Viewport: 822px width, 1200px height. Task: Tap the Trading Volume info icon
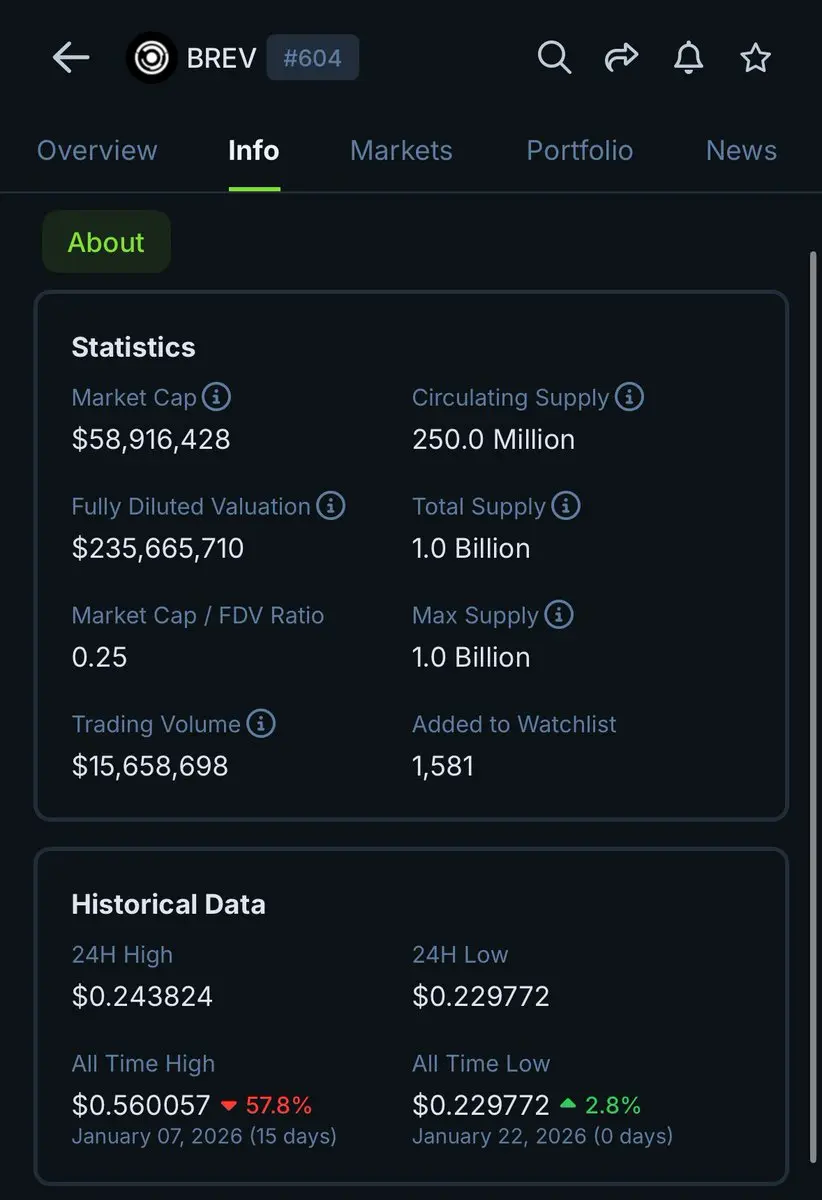(x=261, y=723)
